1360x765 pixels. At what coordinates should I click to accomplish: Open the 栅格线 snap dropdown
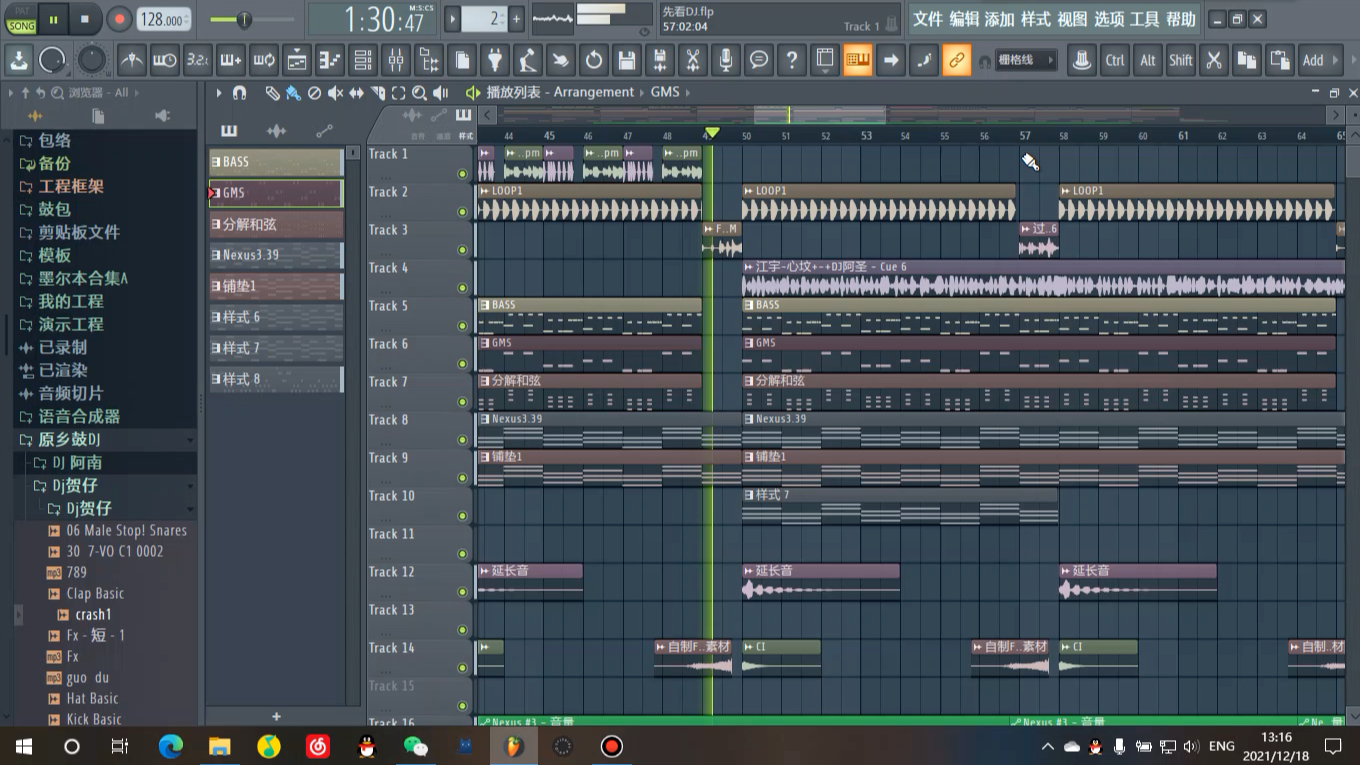[x=1026, y=61]
